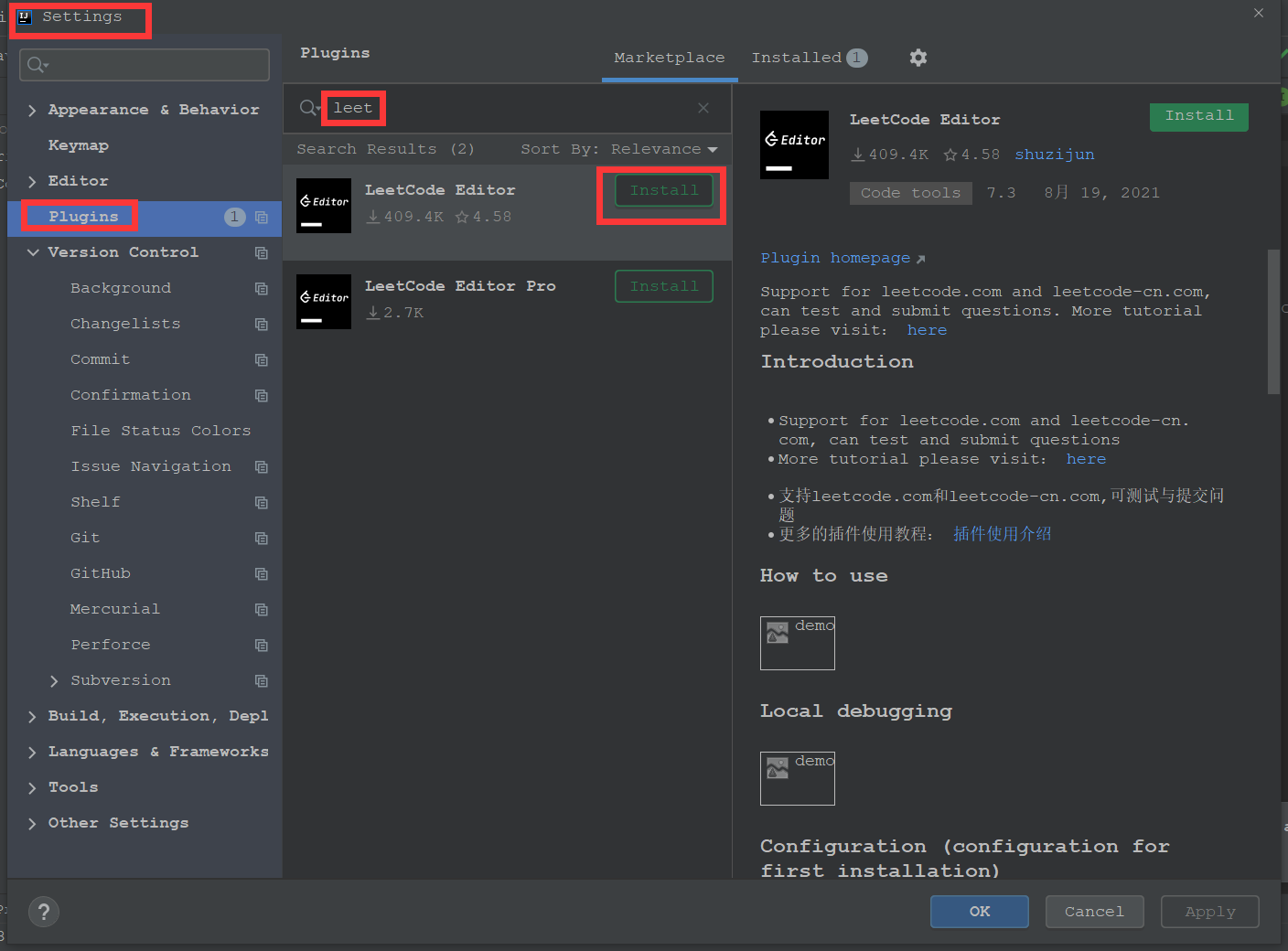Click the project-level icon beside GitHub
Screen dimensions: 1288x951
pyautogui.click(x=262, y=573)
